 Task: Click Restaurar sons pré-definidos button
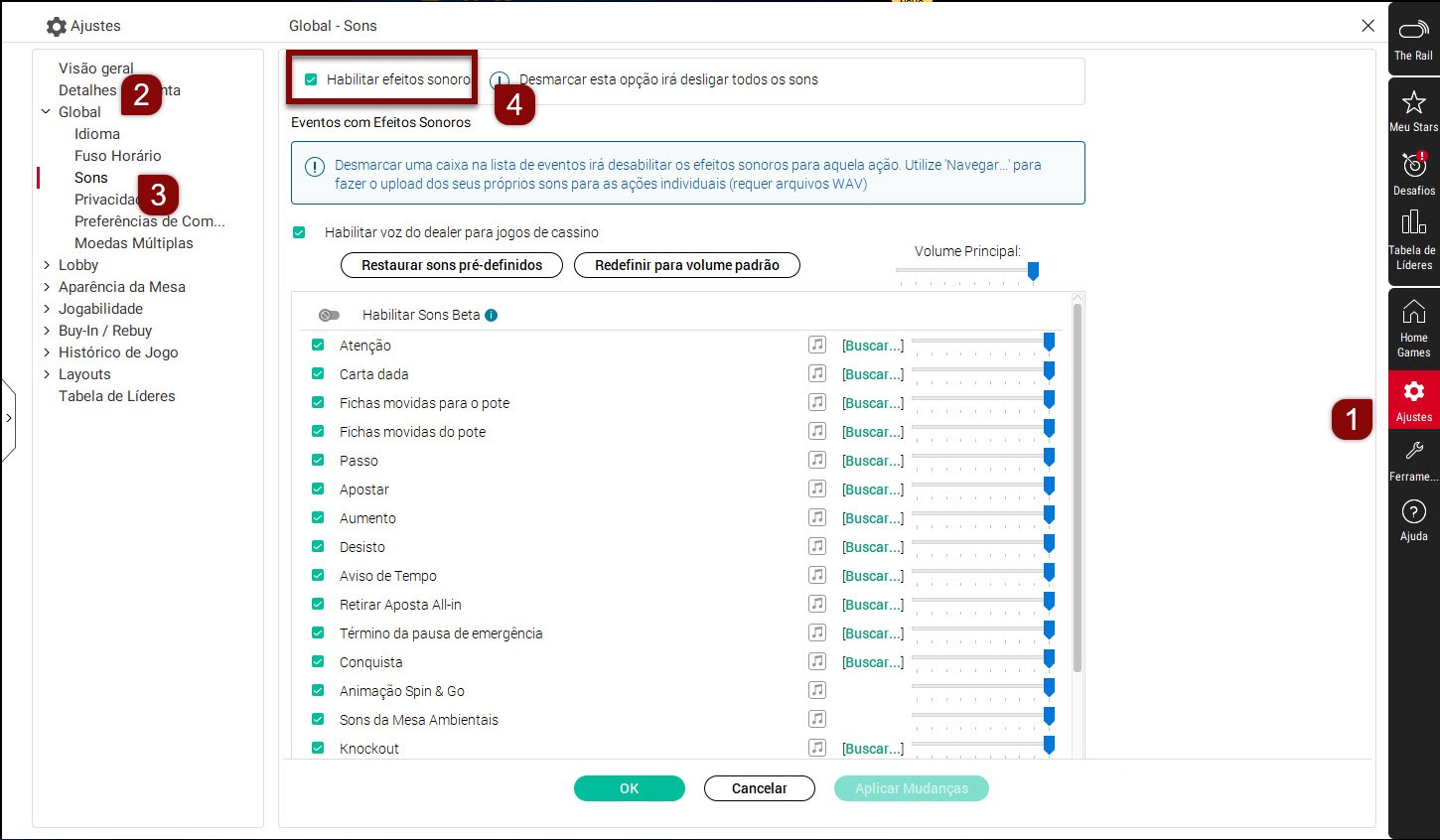[451, 265]
